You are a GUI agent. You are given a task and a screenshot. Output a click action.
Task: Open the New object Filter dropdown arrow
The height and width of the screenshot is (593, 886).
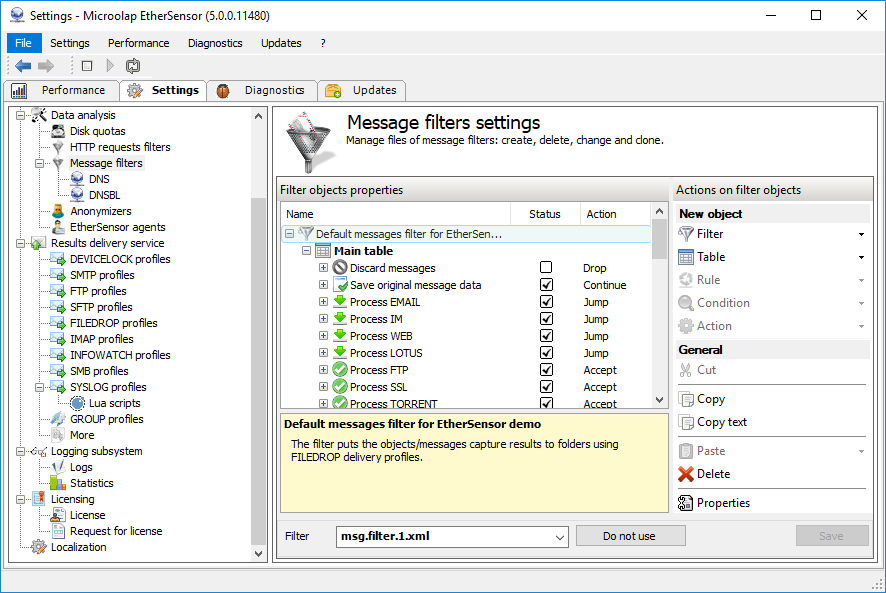(x=861, y=234)
